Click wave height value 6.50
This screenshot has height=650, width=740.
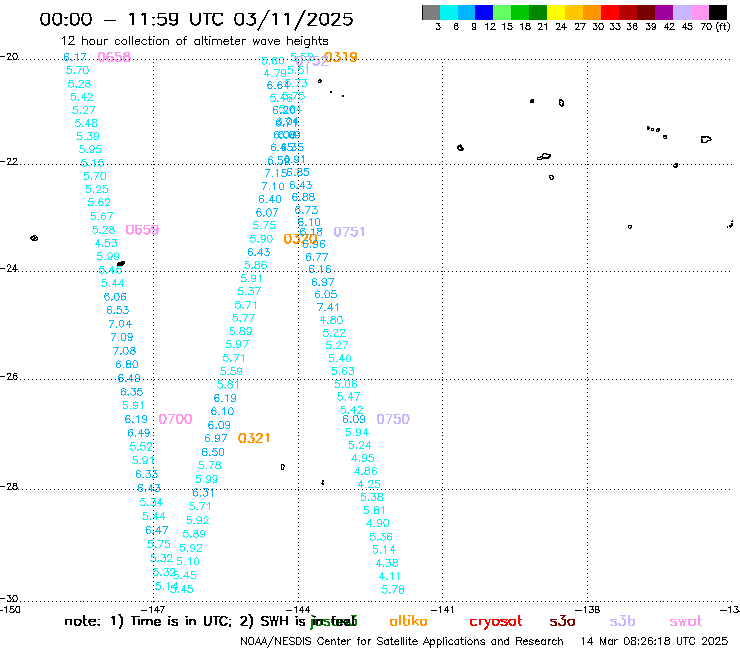(x=213, y=452)
